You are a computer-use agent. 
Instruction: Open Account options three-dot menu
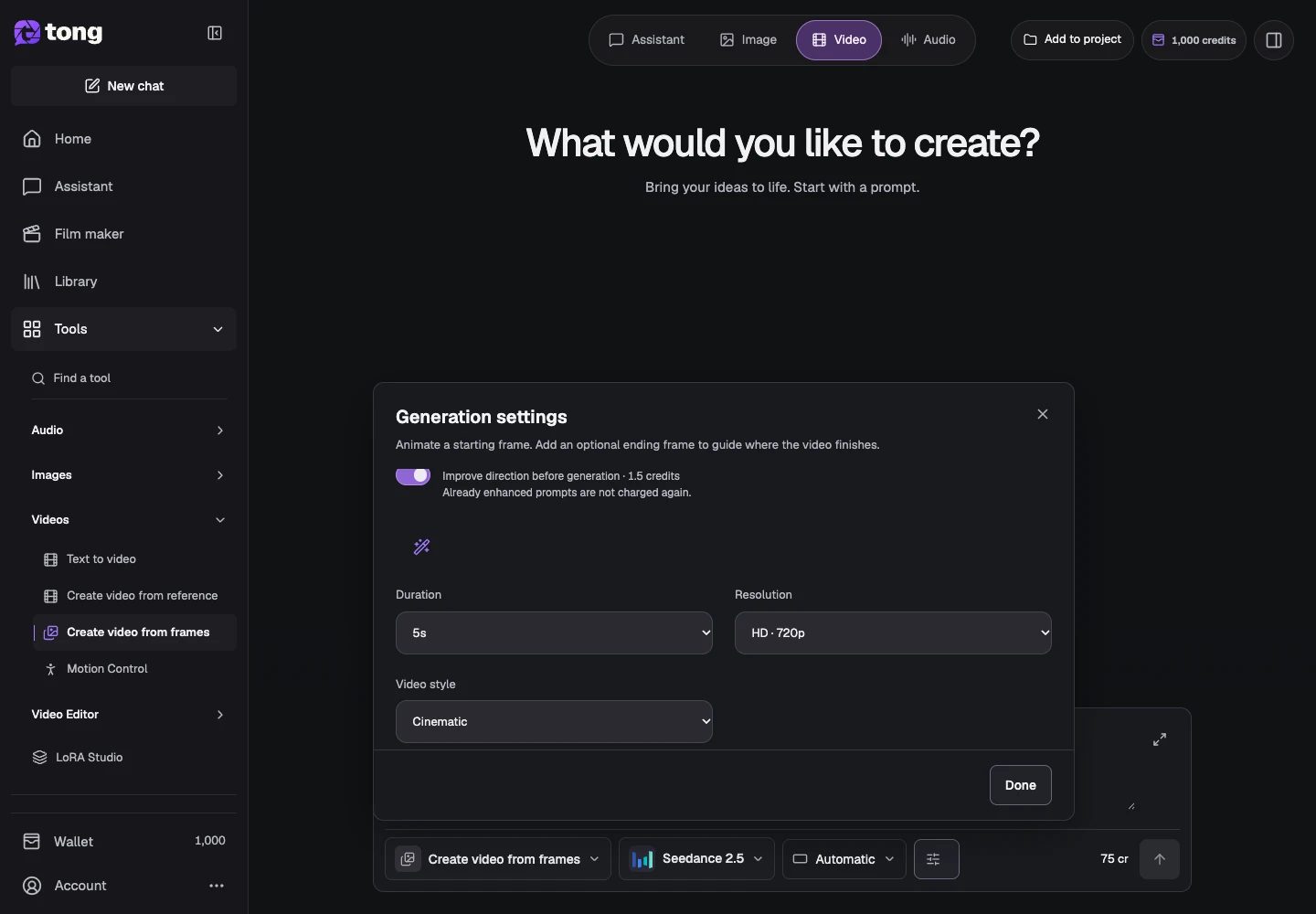(217, 886)
